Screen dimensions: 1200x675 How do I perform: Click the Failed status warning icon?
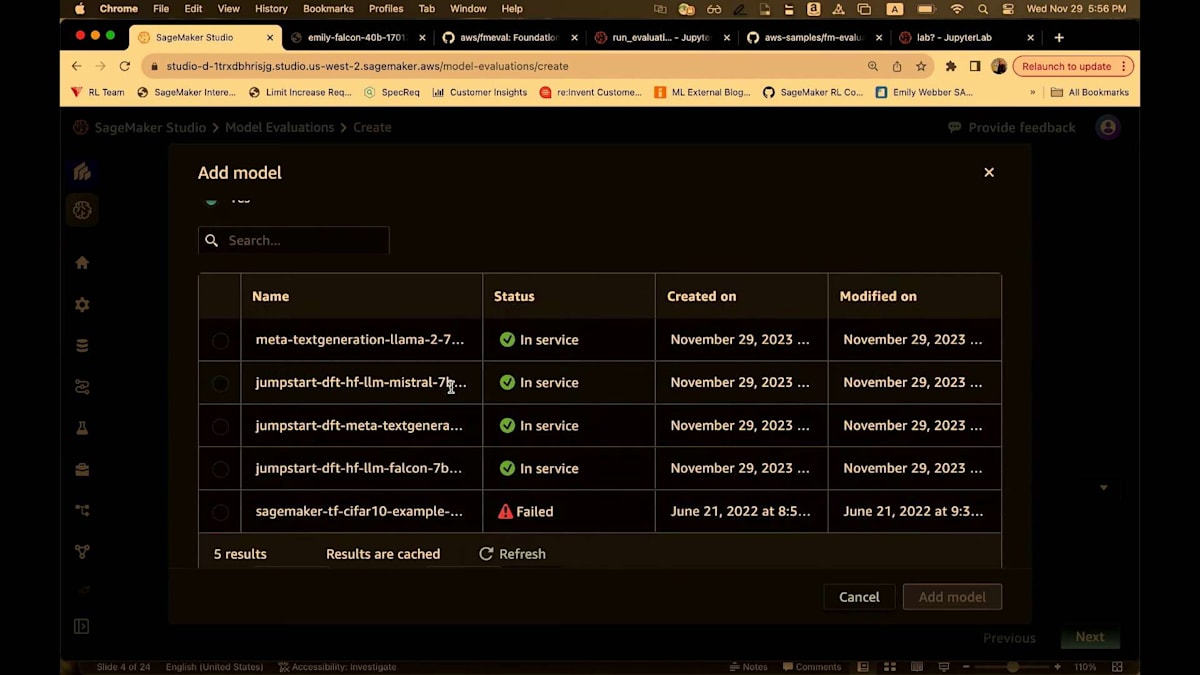tap(506, 511)
